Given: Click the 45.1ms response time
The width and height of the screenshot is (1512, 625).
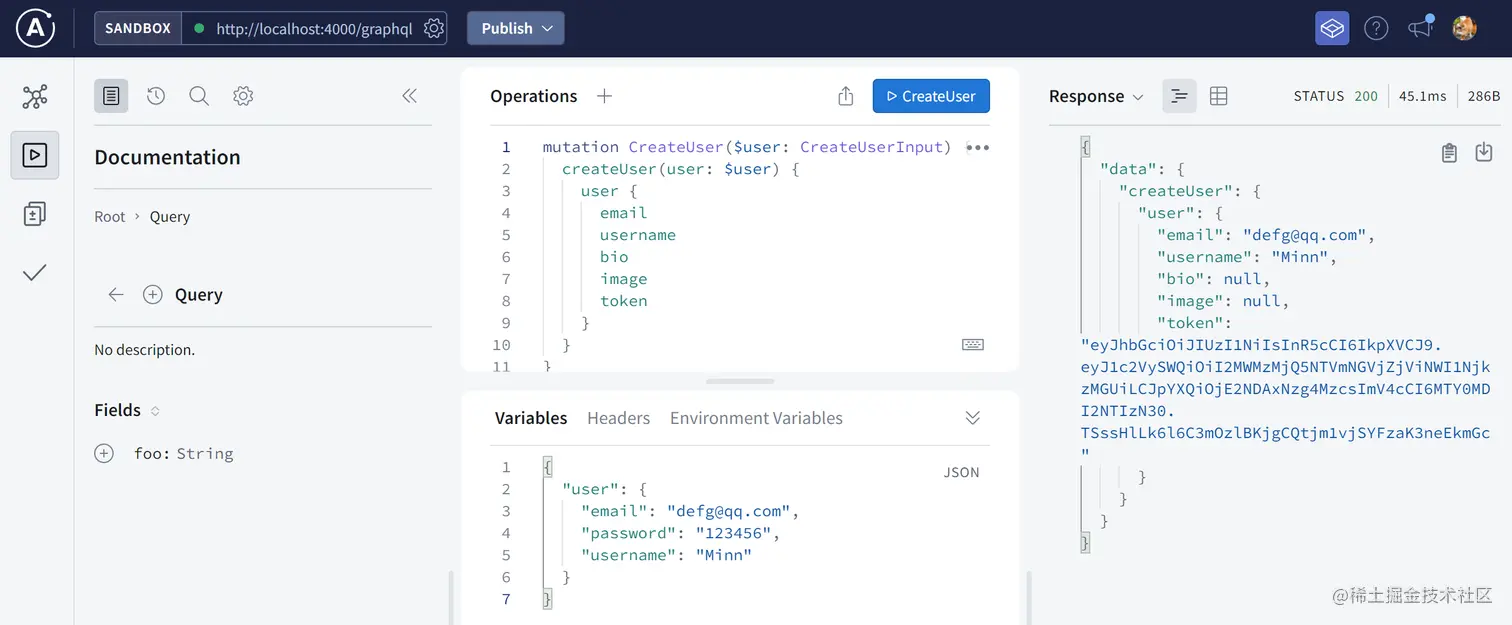Looking at the screenshot, I should click(1422, 96).
